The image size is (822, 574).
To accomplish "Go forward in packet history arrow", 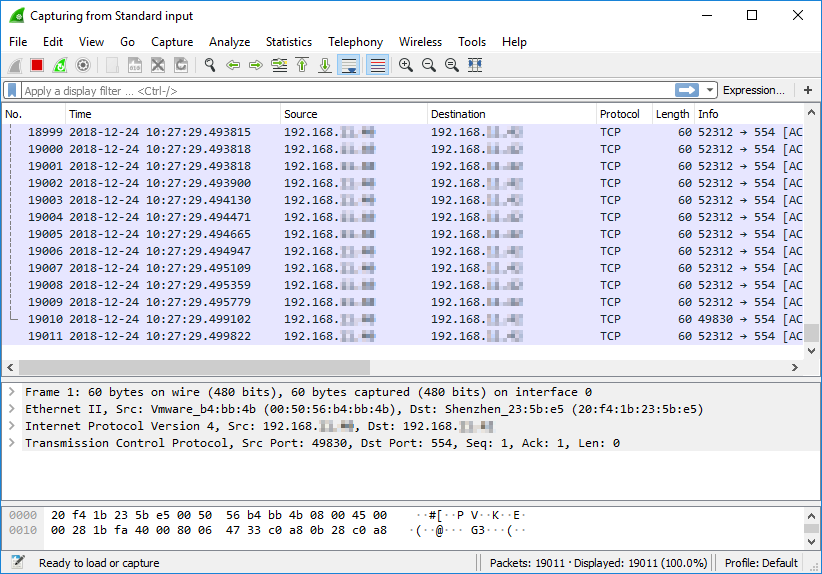I will pos(256,66).
